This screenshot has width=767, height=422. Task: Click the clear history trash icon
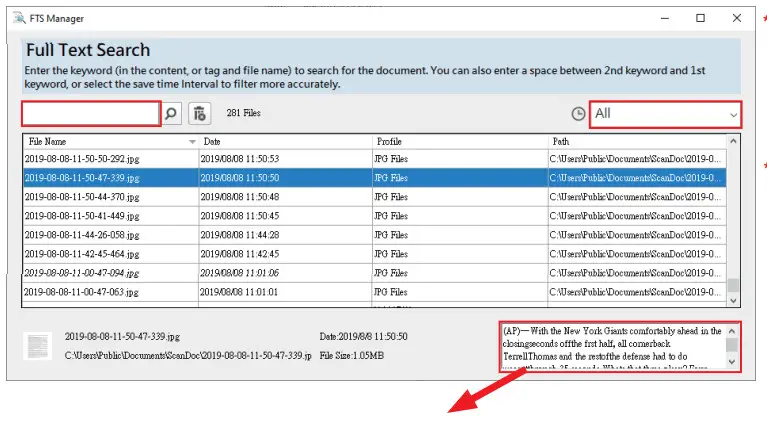[200, 113]
